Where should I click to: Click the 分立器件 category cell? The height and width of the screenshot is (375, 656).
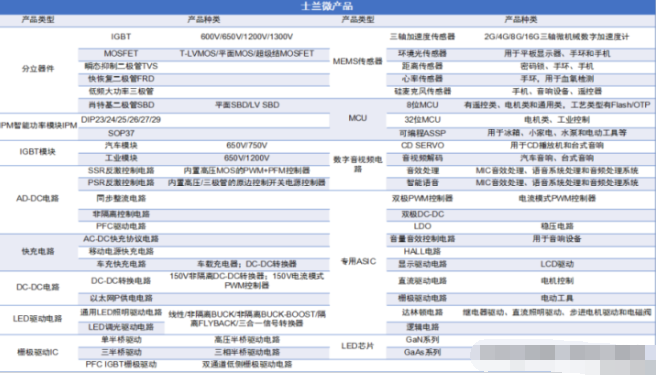coord(38,69)
